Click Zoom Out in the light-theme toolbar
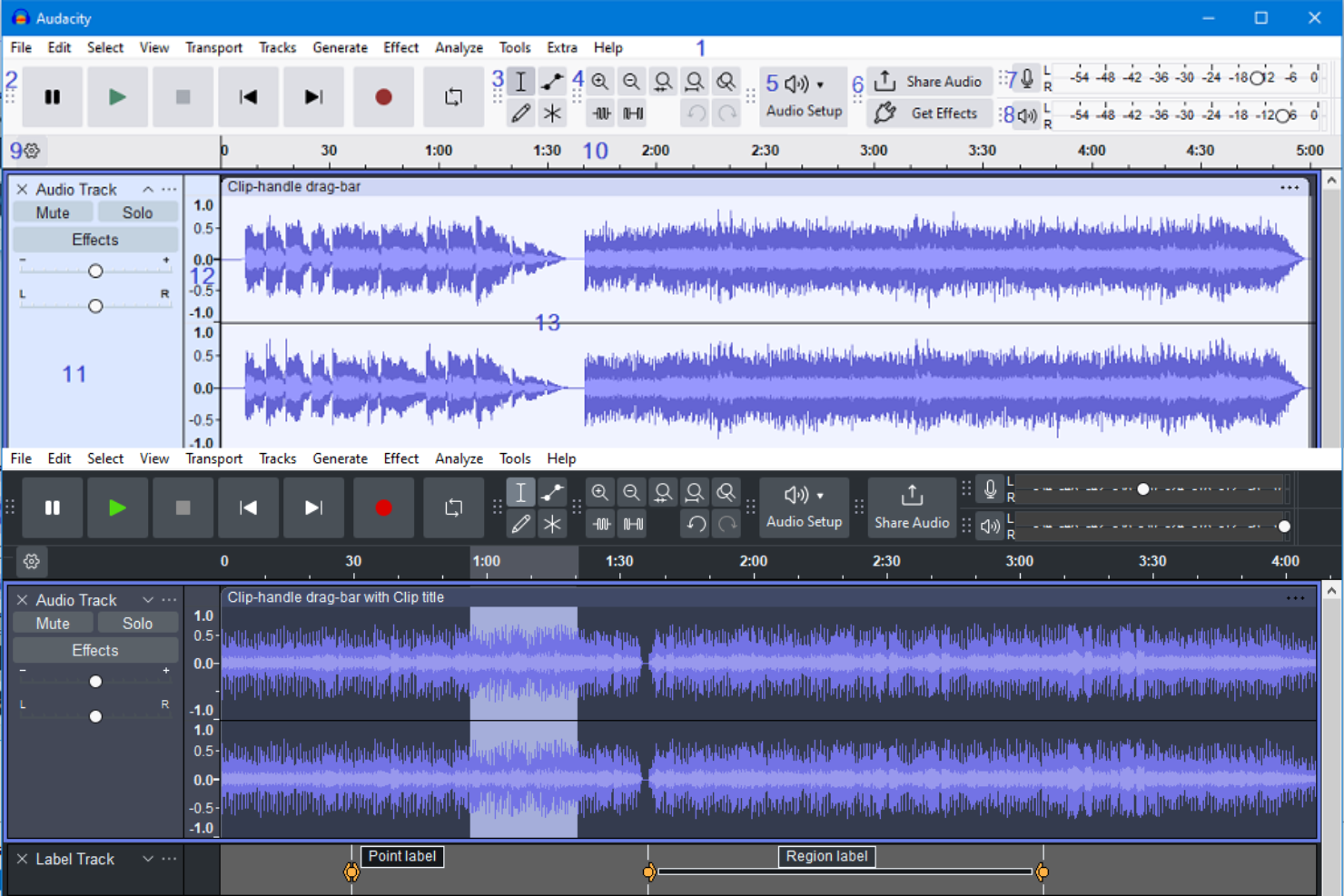This screenshot has width=1344, height=896. coord(631,82)
